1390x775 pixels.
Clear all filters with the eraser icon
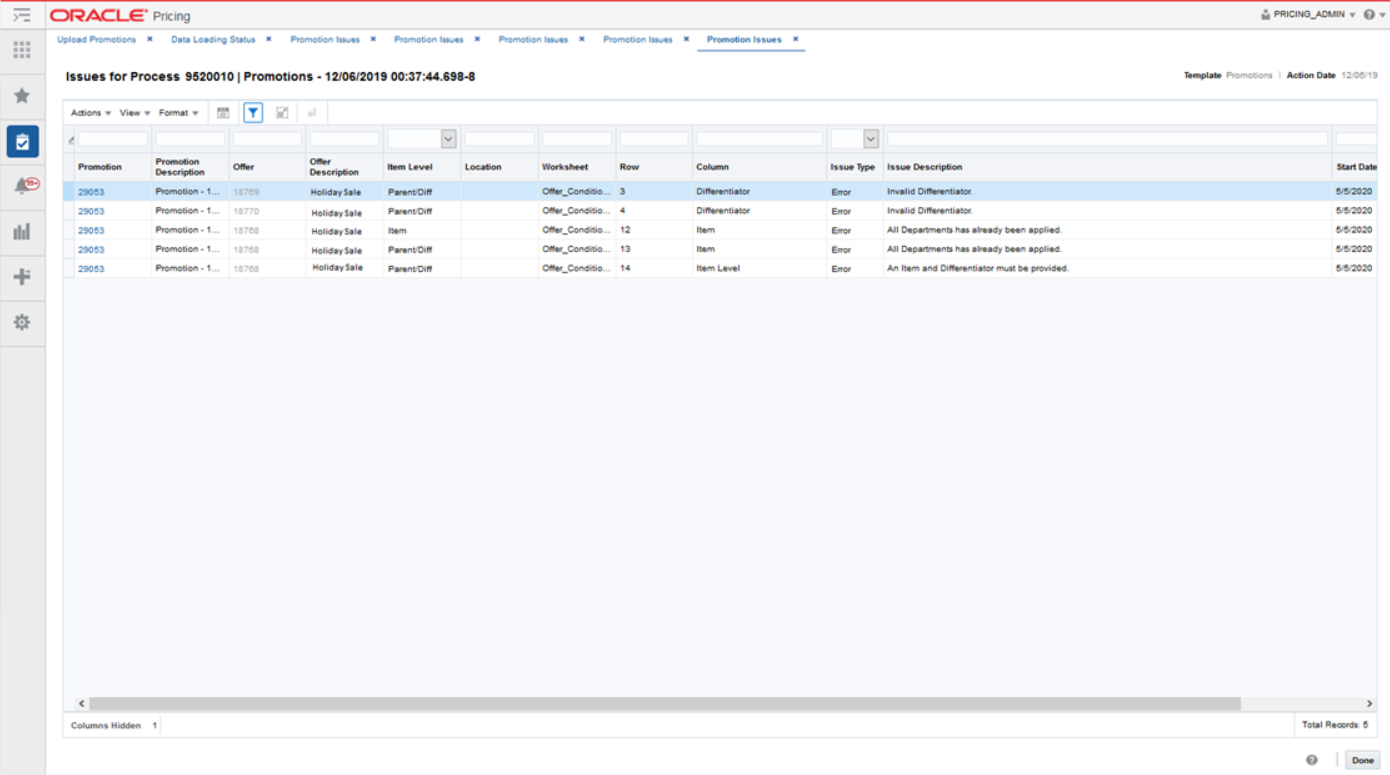tap(71, 140)
